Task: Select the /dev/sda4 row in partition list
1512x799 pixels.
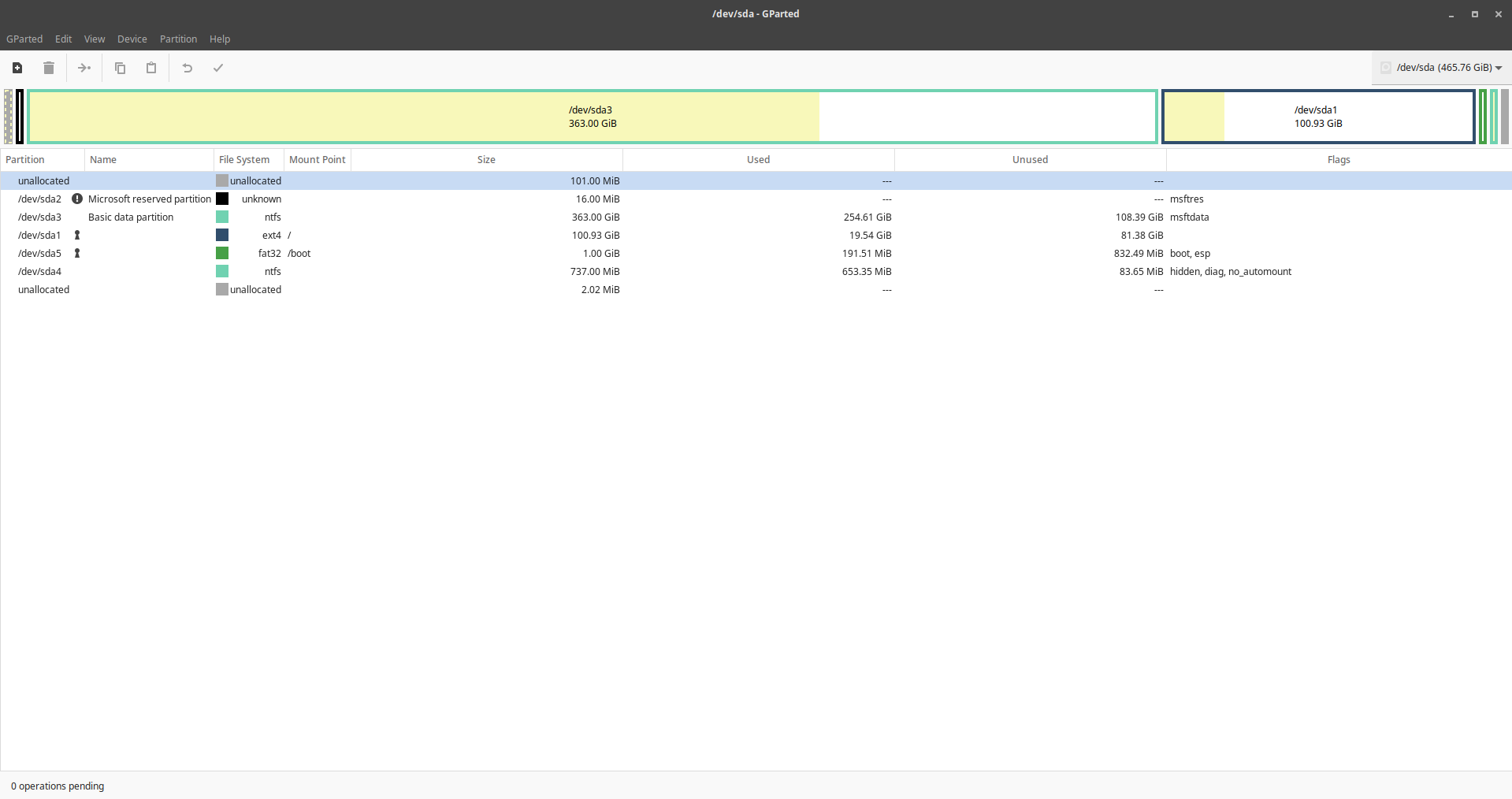Action: tap(40, 271)
